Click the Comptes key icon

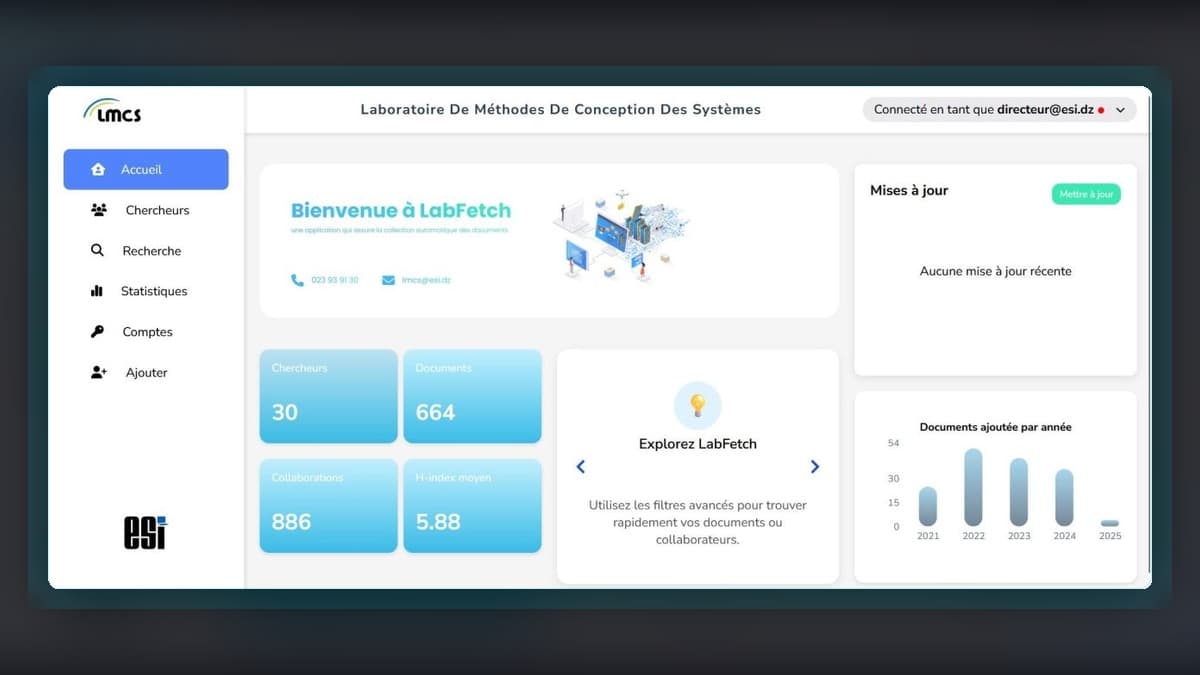[x=97, y=332]
